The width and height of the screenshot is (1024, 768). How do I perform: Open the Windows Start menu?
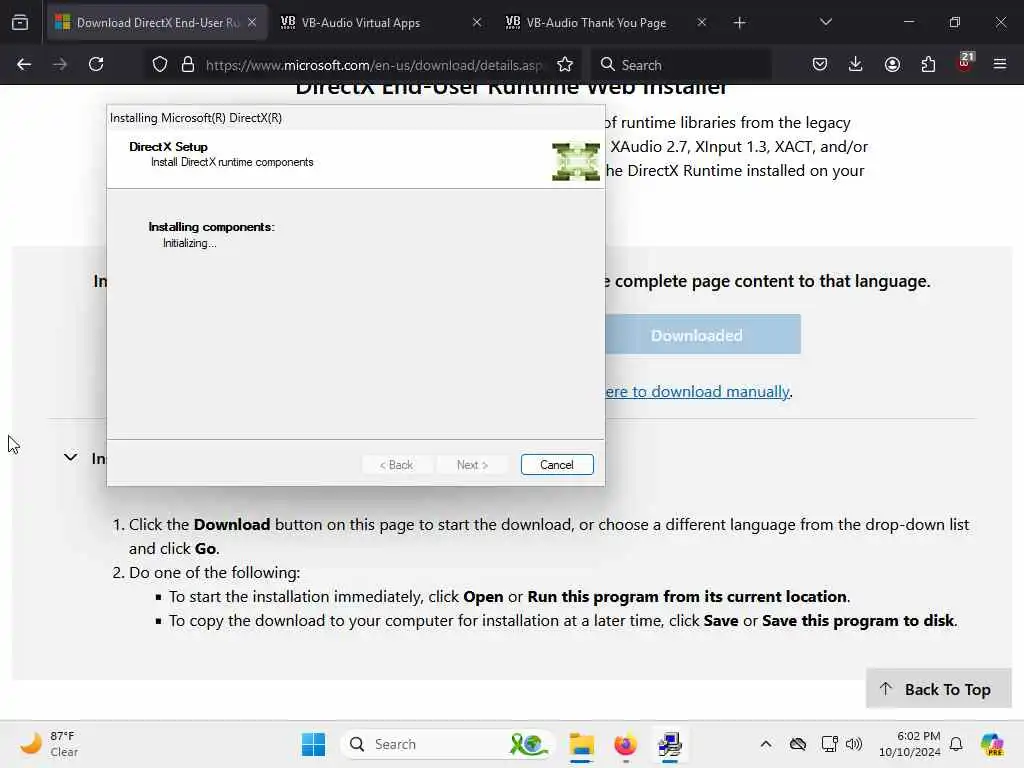(313, 744)
